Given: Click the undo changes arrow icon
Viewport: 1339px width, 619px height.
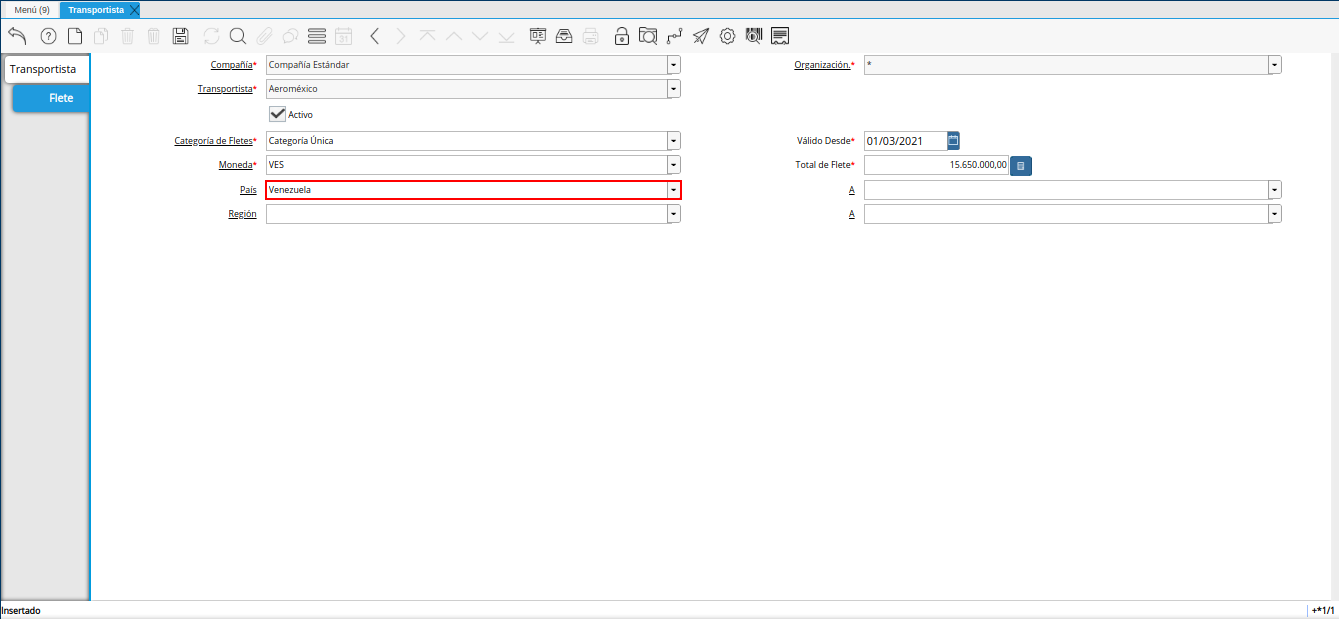Looking at the screenshot, I should point(17,36).
